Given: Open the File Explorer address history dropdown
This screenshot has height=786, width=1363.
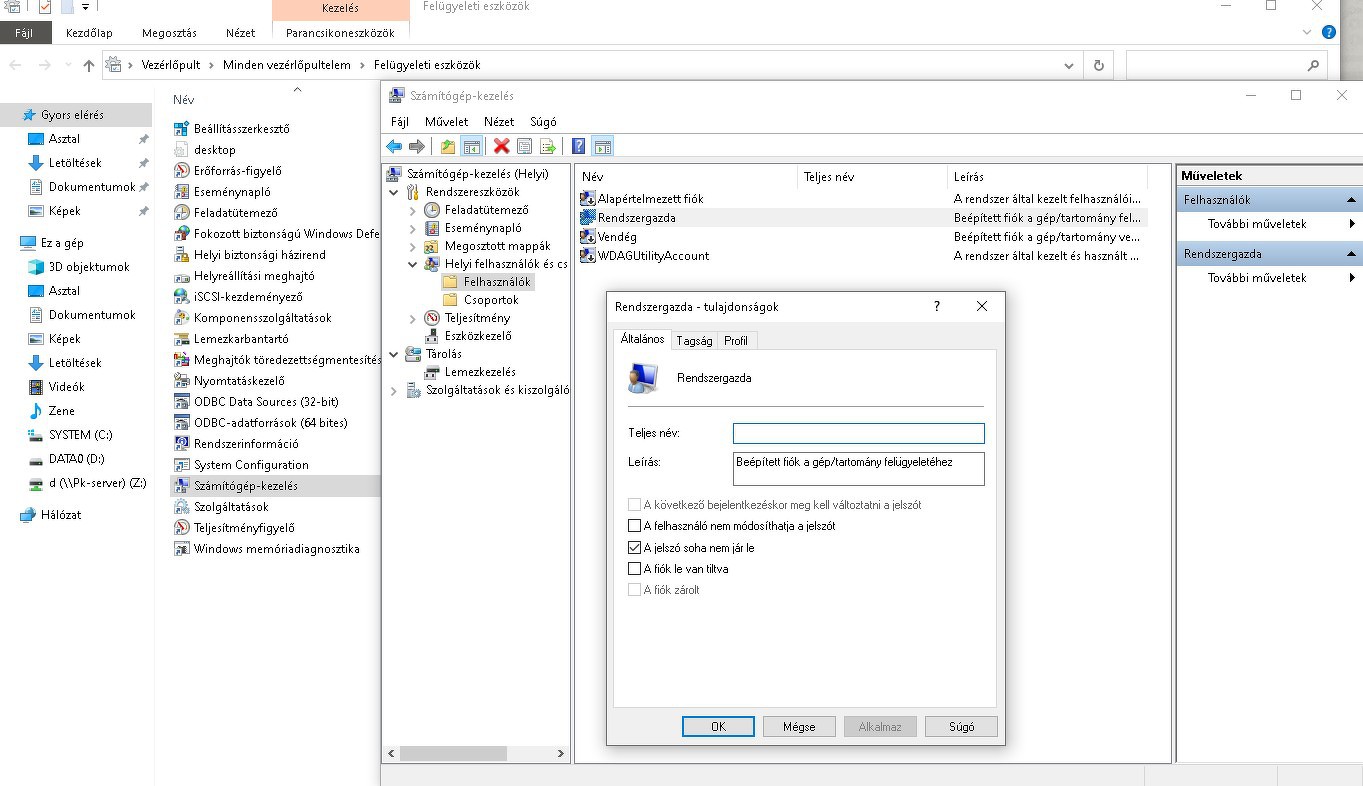Looking at the screenshot, I should click(1070, 65).
